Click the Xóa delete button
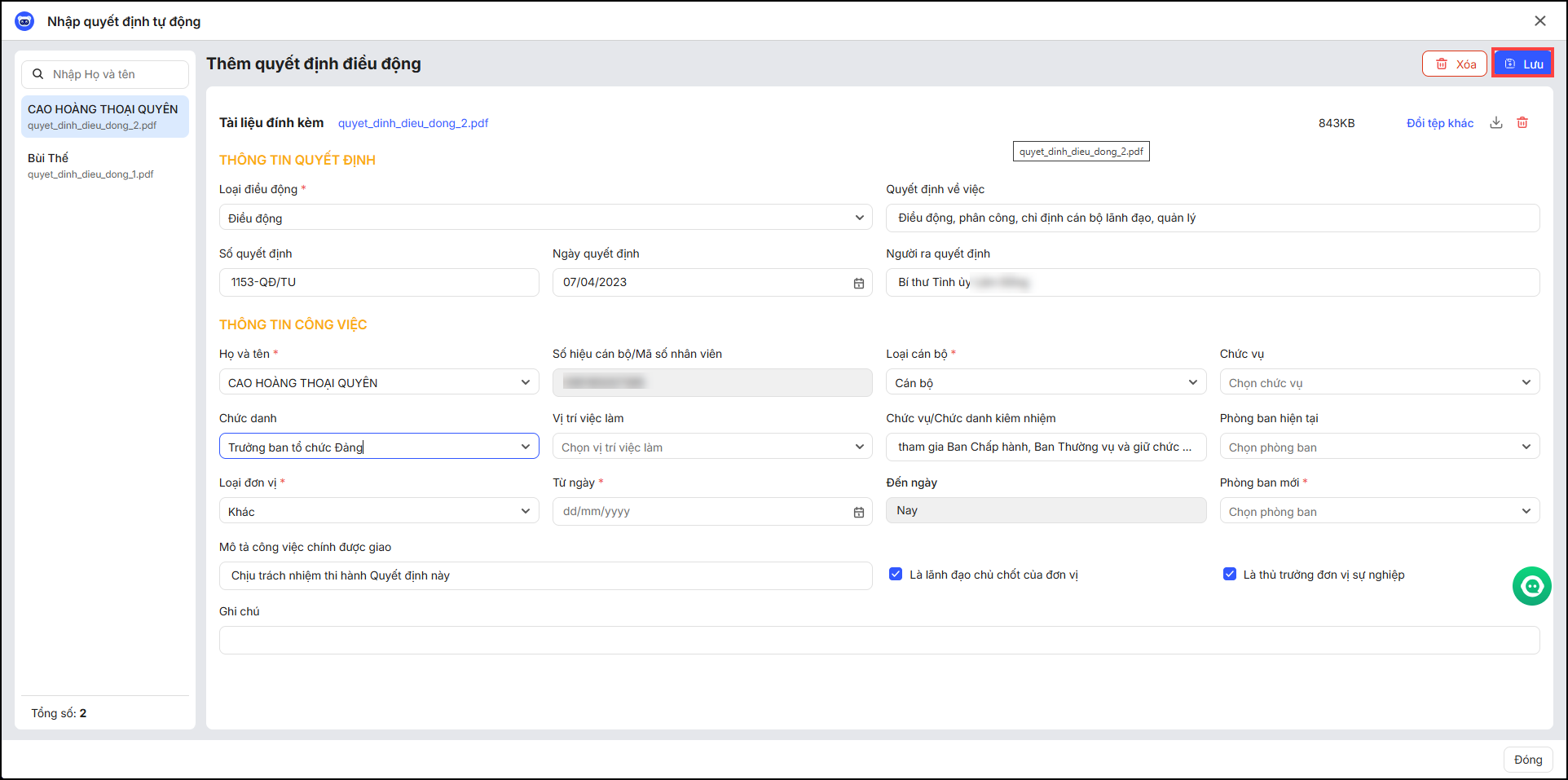The height and width of the screenshot is (780, 1568). click(1455, 64)
